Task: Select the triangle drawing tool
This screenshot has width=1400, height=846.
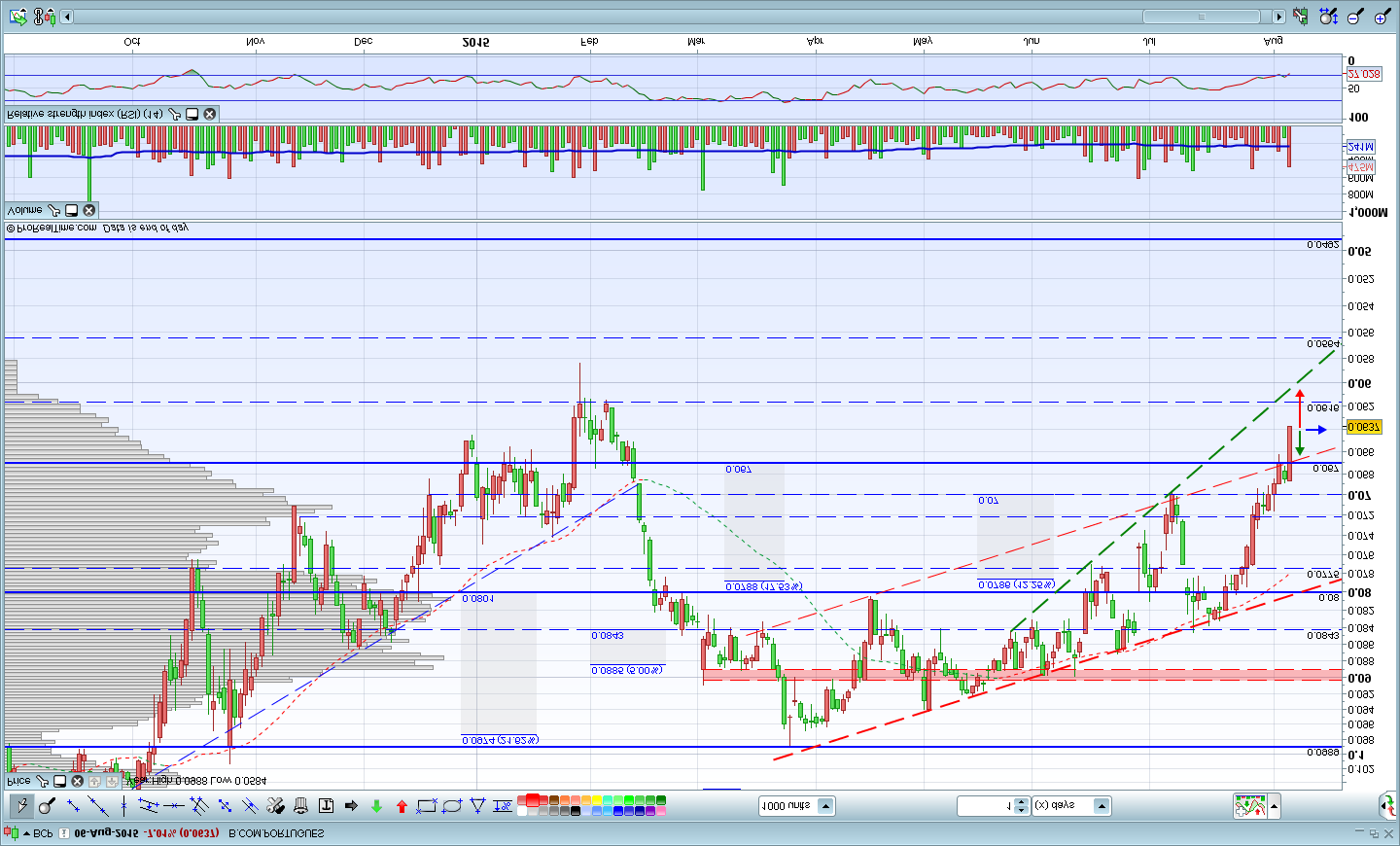Action: [x=477, y=806]
